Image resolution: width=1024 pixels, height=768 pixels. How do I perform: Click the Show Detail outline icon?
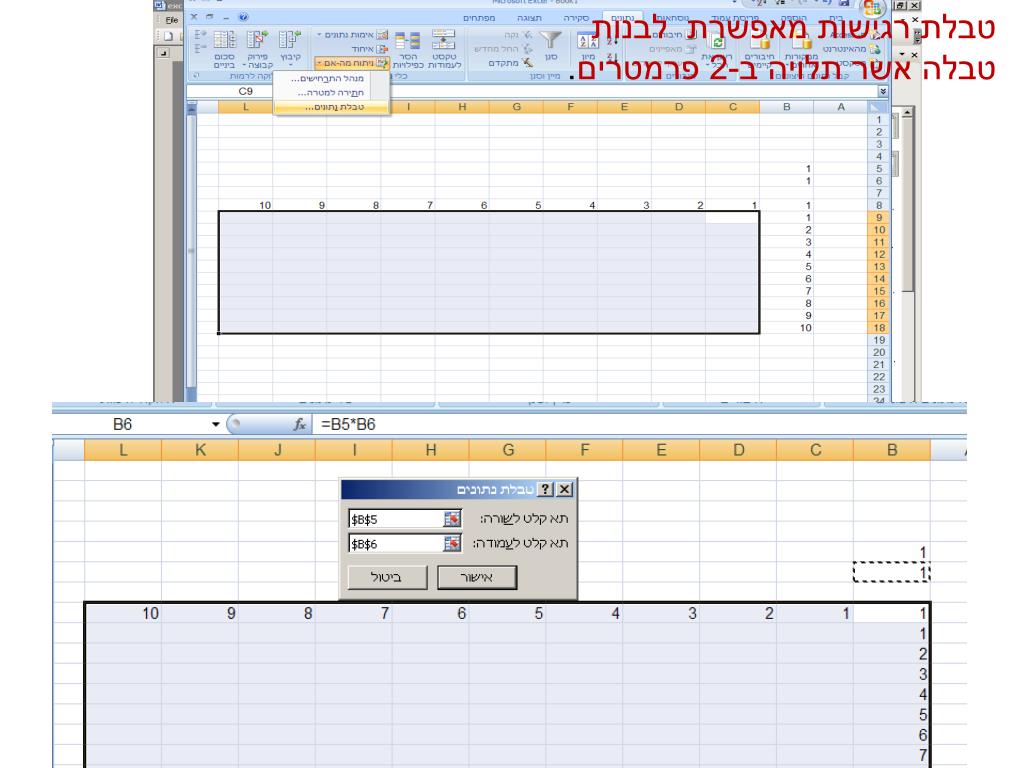(x=200, y=34)
